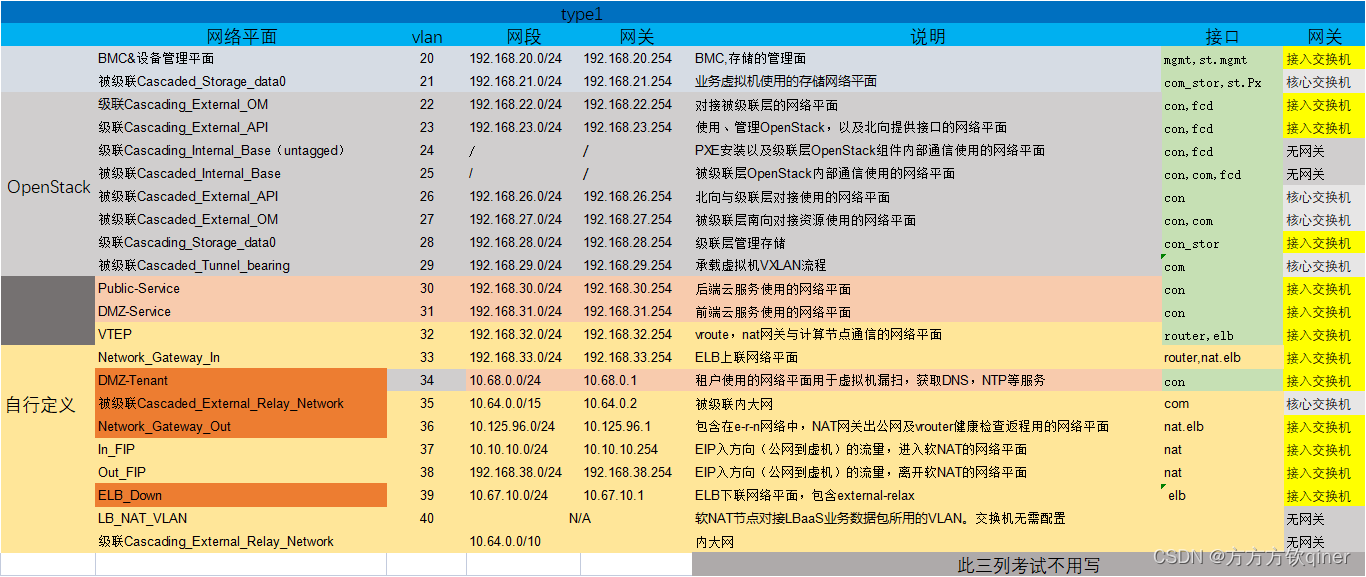
Task: Click the 此三列考试不用写 note cell
Action: click(1028, 565)
